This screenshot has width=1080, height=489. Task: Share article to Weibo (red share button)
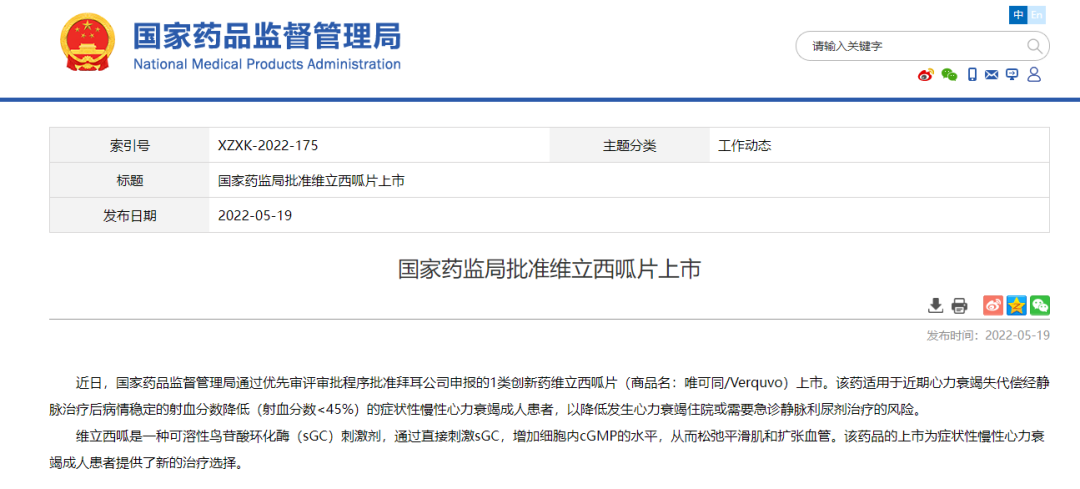tap(993, 305)
